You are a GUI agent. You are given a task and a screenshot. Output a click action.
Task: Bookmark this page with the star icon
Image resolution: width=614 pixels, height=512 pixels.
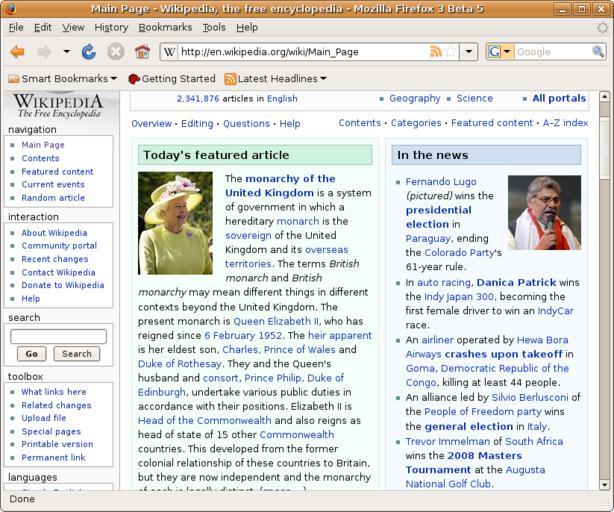coord(451,52)
